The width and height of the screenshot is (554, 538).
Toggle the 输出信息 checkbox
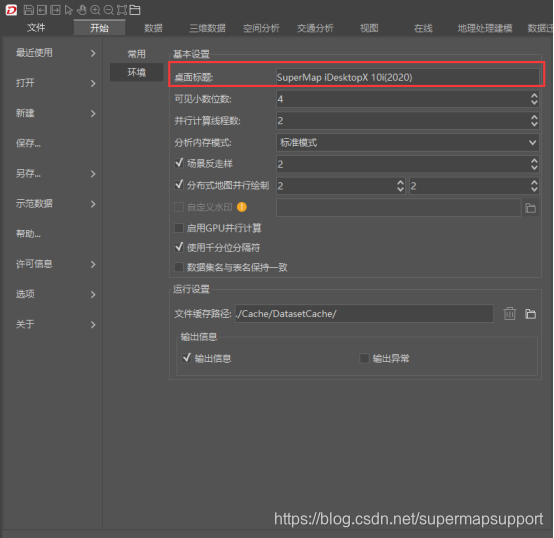[187, 358]
